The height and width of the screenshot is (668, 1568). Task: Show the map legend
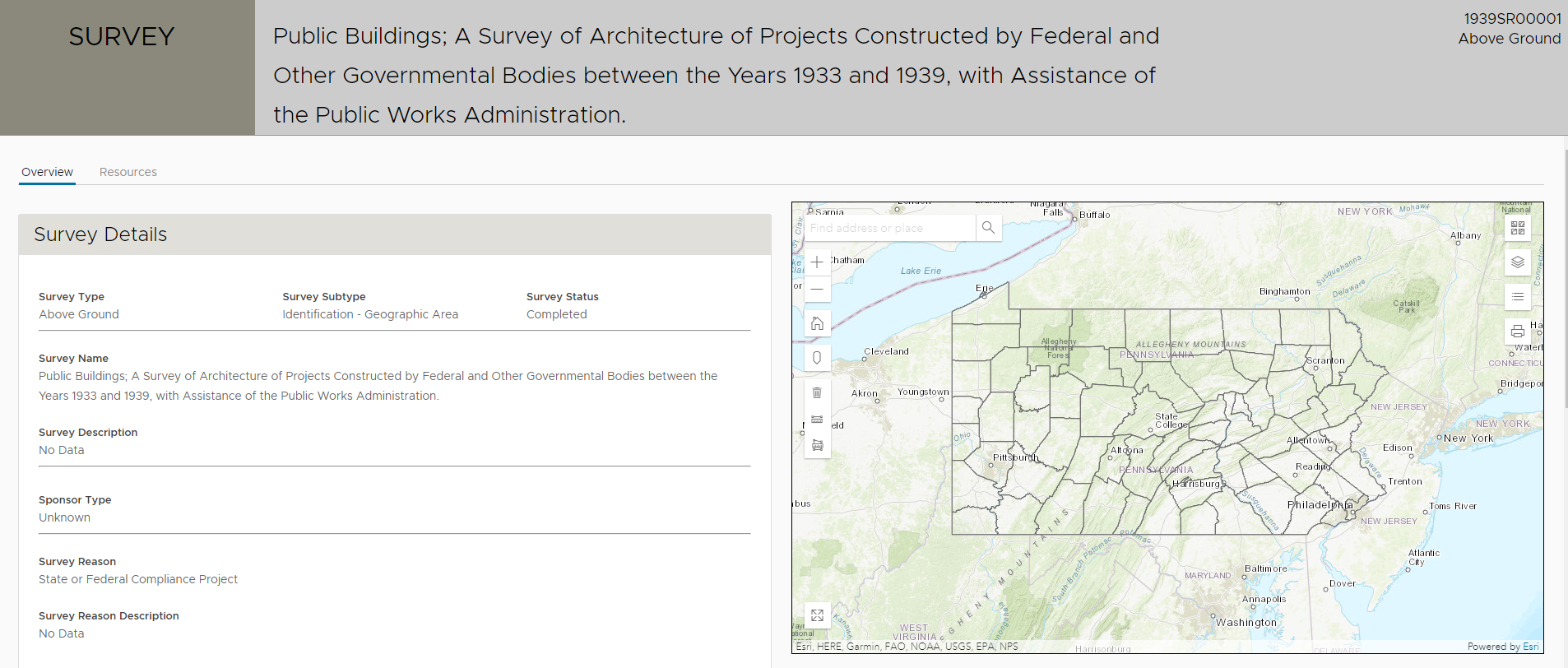coord(1518,296)
